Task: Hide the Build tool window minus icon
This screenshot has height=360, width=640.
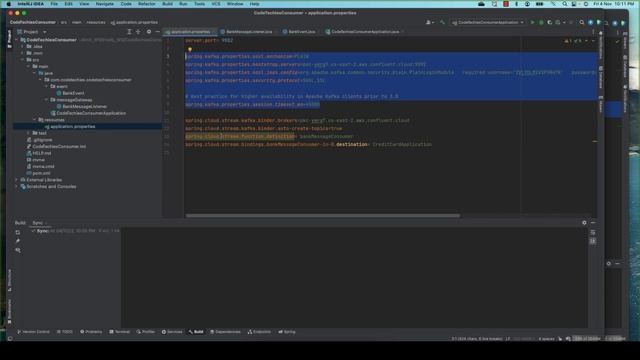Action: (593, 223)
